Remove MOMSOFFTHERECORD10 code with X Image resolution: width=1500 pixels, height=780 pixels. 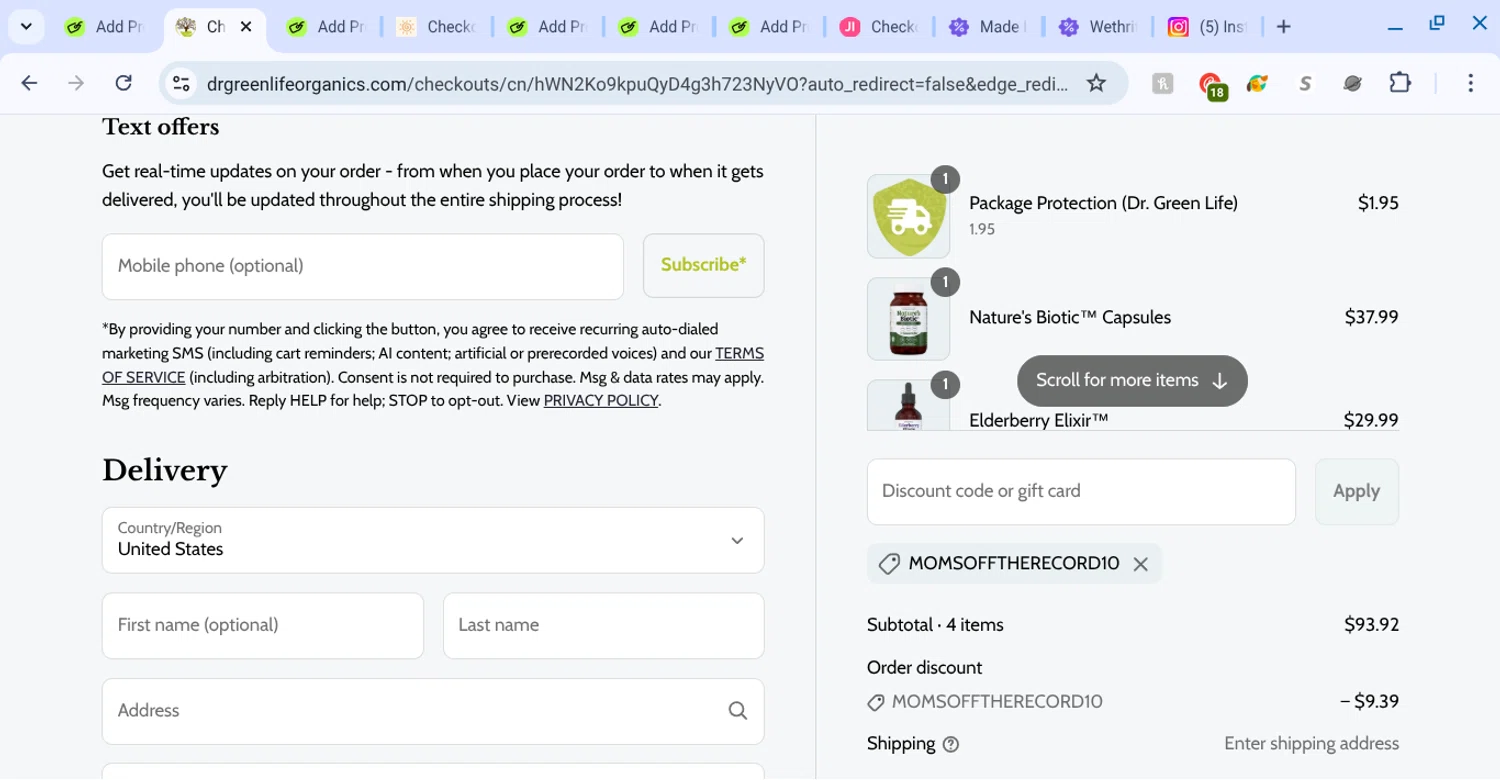pos(1141,564)
